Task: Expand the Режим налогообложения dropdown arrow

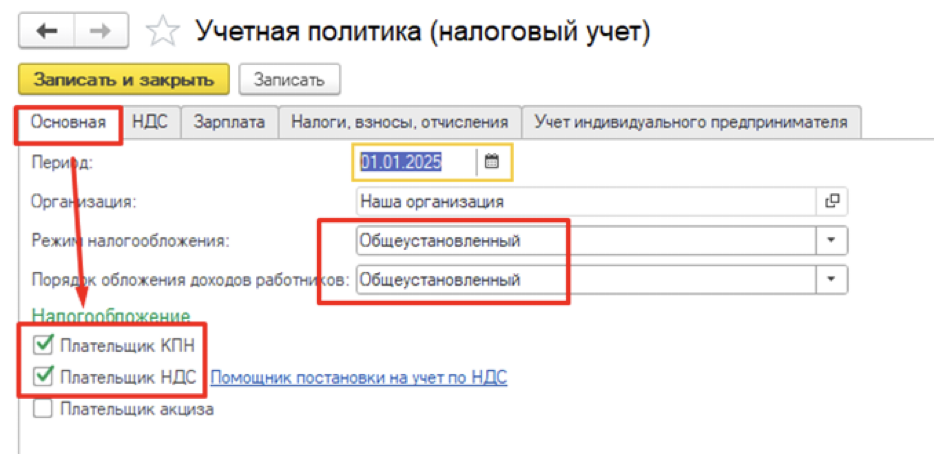Action: pos(831,241)
